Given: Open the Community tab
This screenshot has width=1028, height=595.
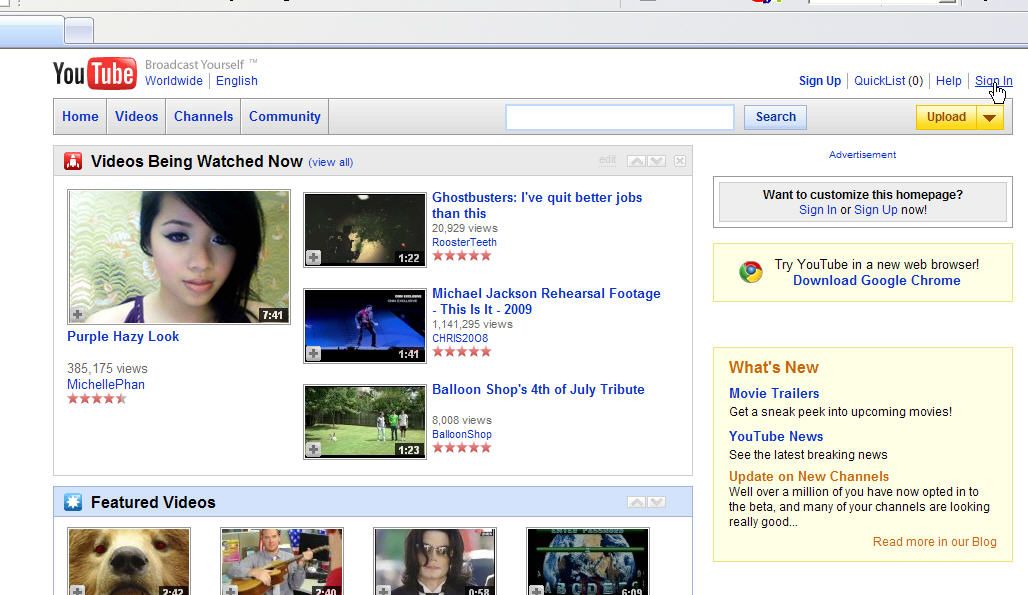Looking at the screenshot, I should tap(285, 117).
